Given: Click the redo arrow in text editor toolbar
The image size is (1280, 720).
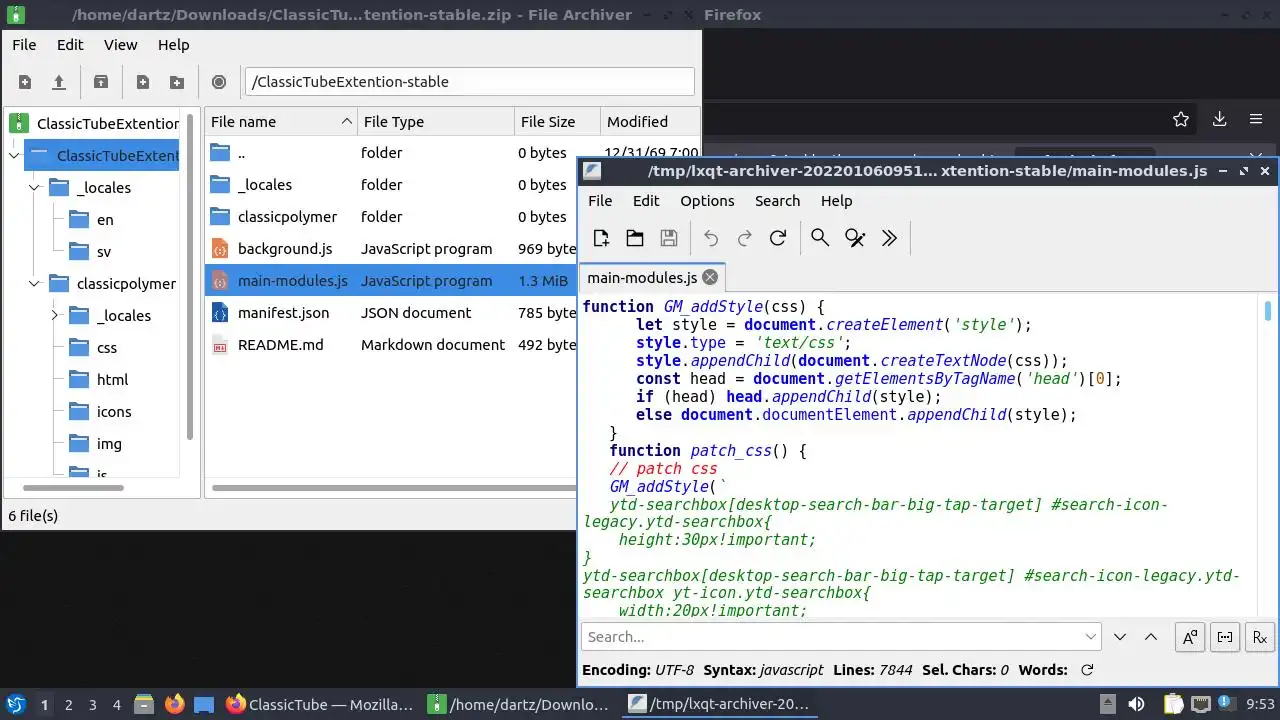Looking at the screenshot, I should pos(745,238).
